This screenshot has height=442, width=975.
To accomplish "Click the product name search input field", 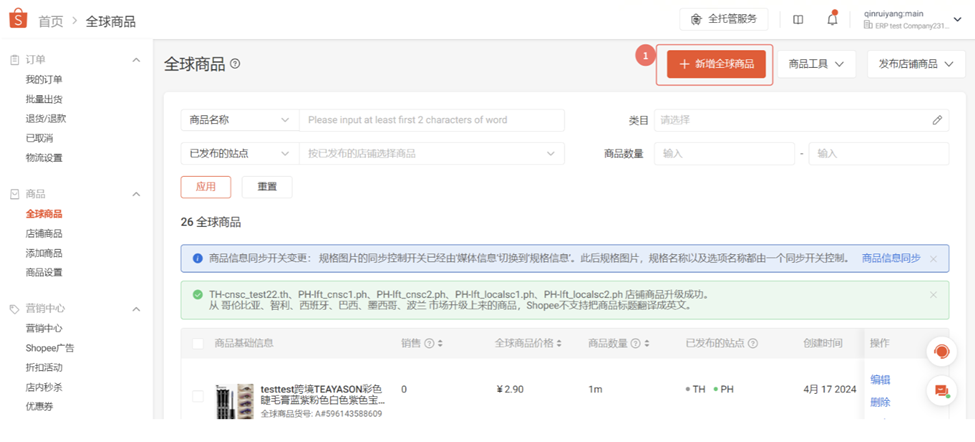I will 431,120.
